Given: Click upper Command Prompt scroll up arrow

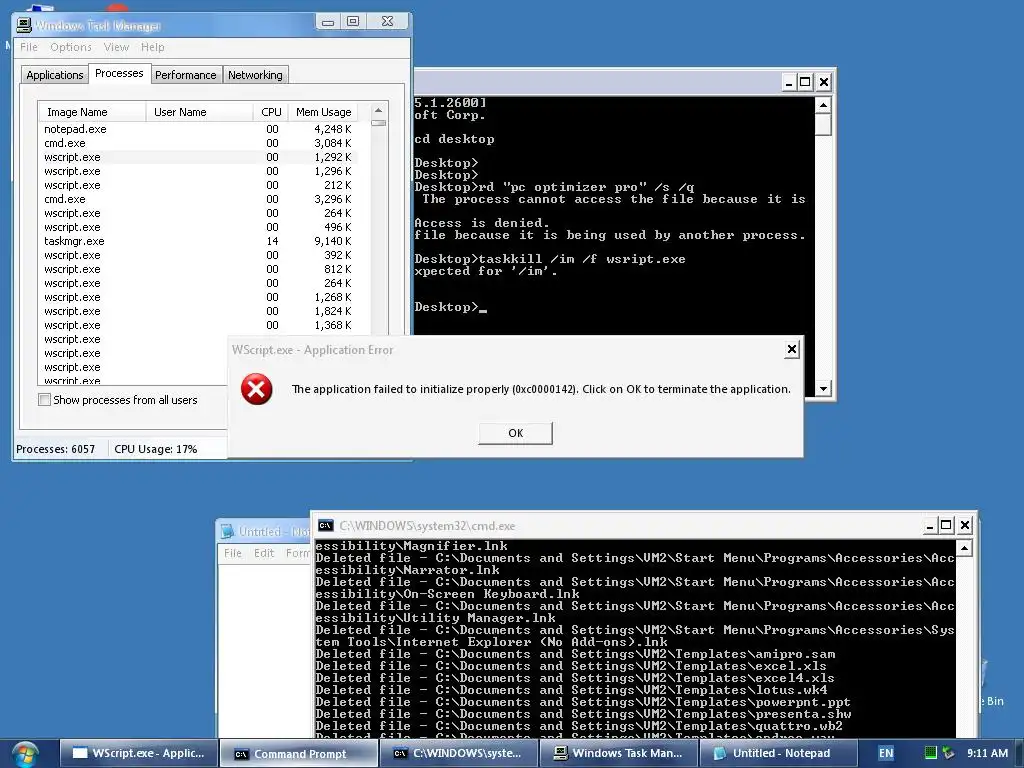Looking at the screenshot, I should (x=824, y=105).
